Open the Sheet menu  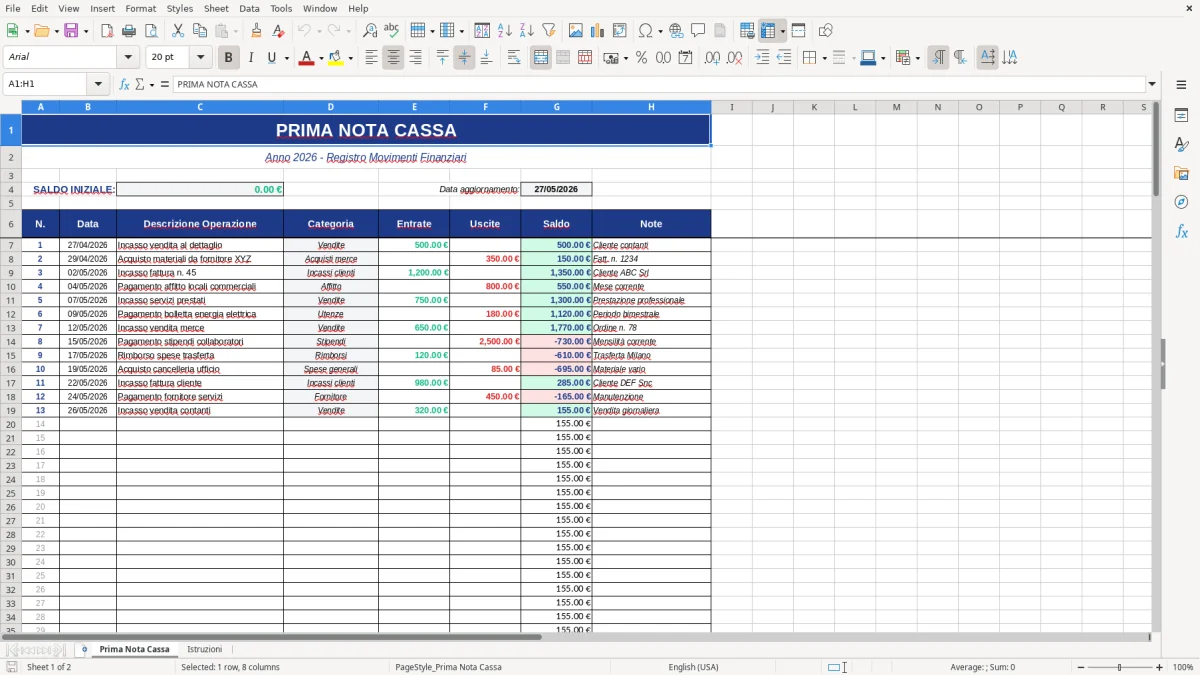tap(216, 8)
